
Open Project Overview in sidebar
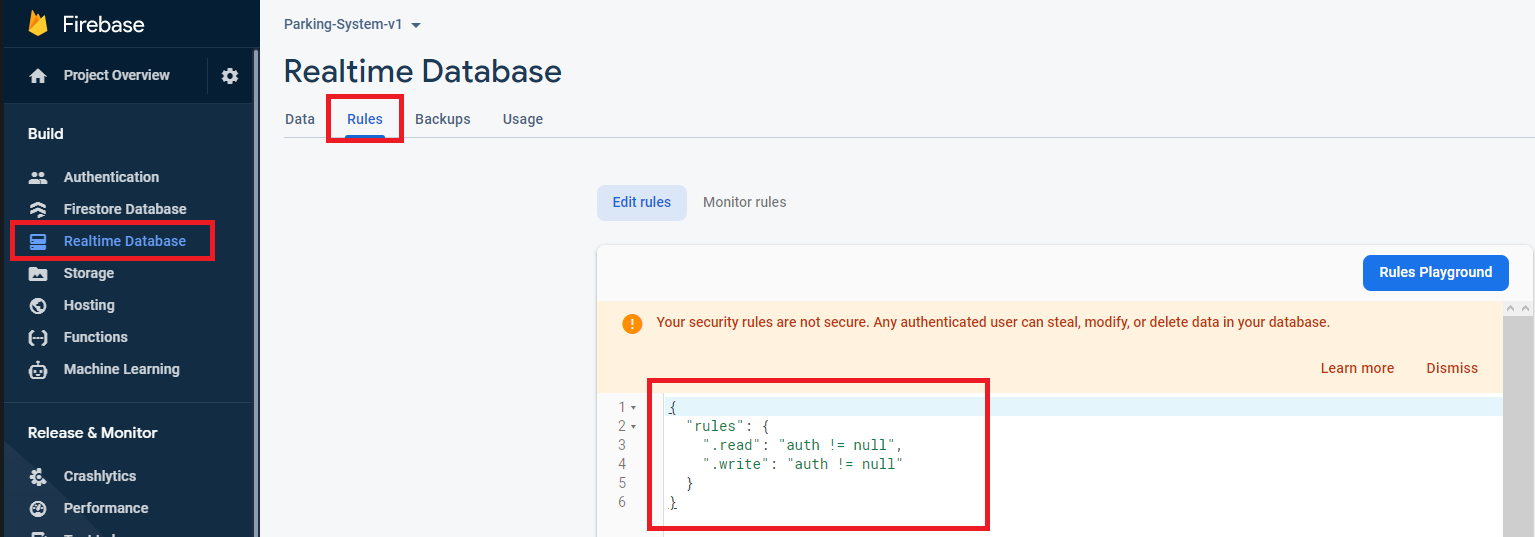click(117, 75)
